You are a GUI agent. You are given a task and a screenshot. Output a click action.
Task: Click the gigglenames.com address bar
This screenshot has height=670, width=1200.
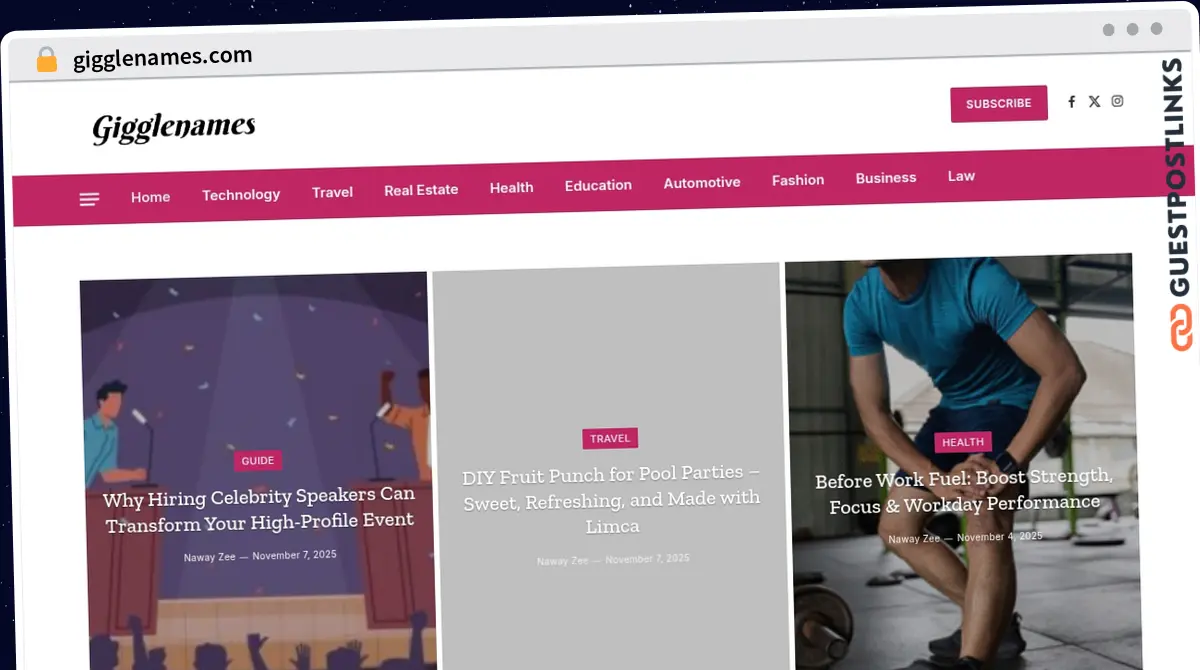point(163,58)
